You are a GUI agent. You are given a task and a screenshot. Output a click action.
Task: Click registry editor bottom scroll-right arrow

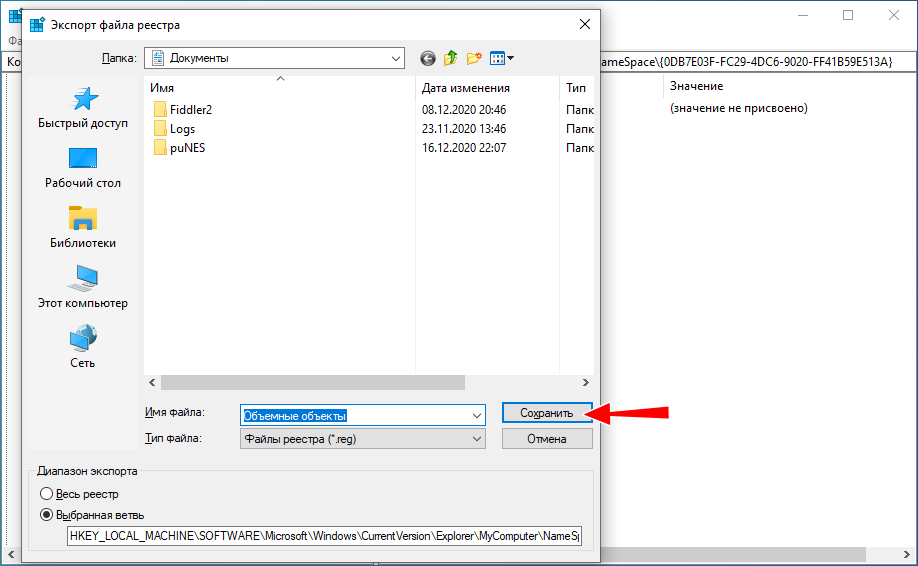click(907, 554)
